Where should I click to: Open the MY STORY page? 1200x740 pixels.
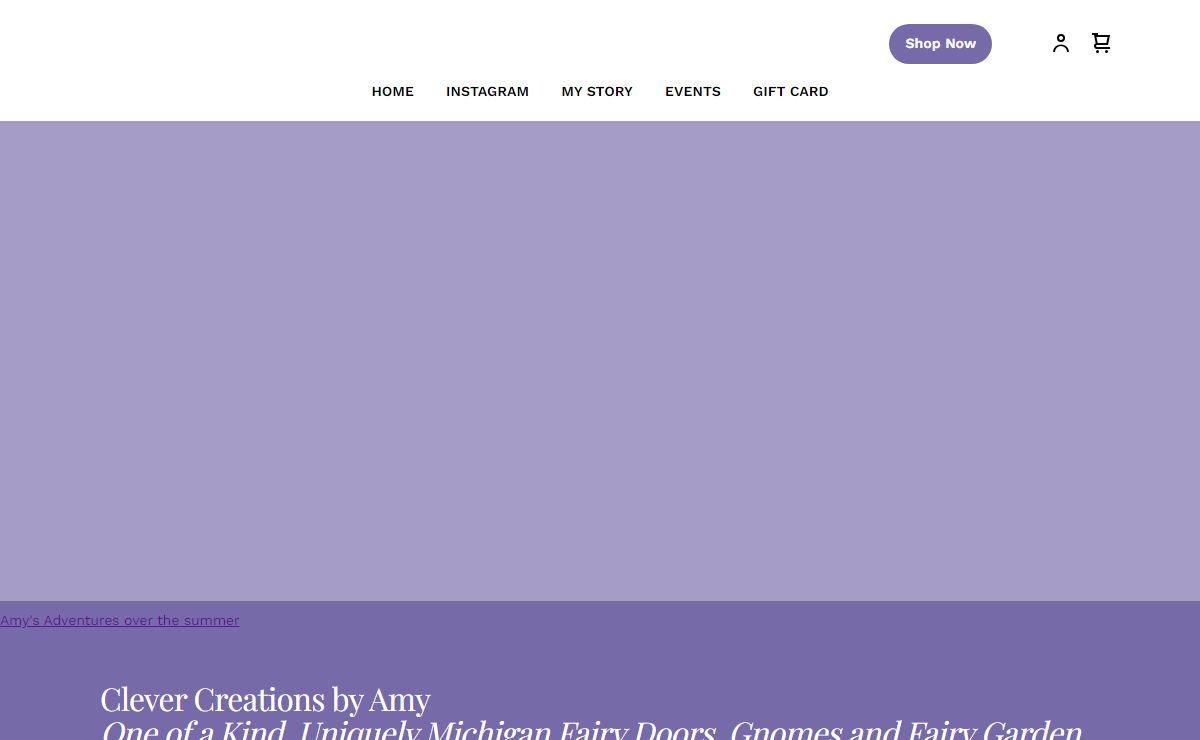click(x=597, y=91)
